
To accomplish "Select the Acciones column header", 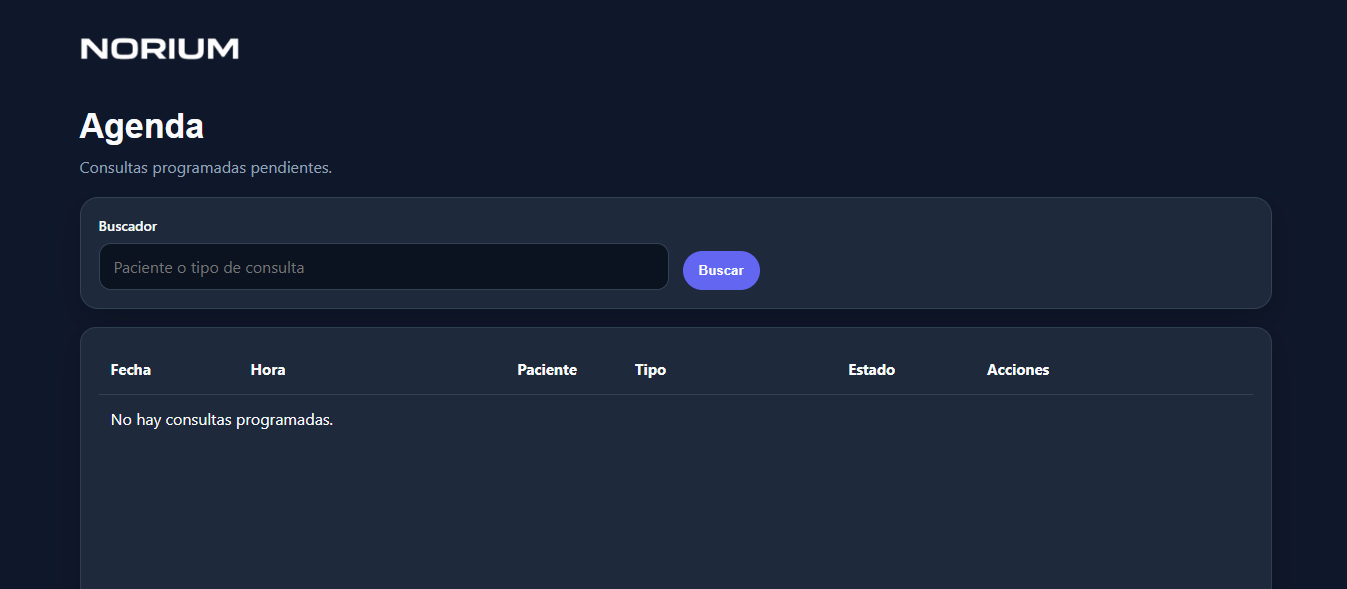I will [x=1017, y=370].
